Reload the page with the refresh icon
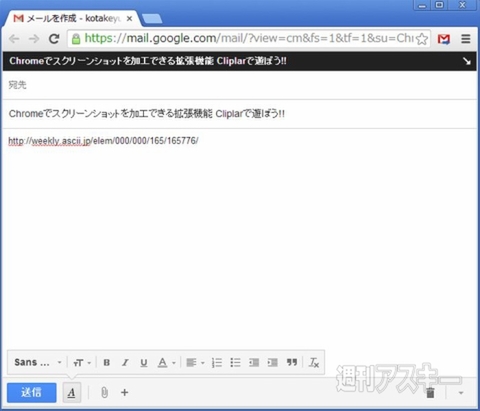Image resolution: width=480 pixels, height=411 pixels. tap(54, 39)
